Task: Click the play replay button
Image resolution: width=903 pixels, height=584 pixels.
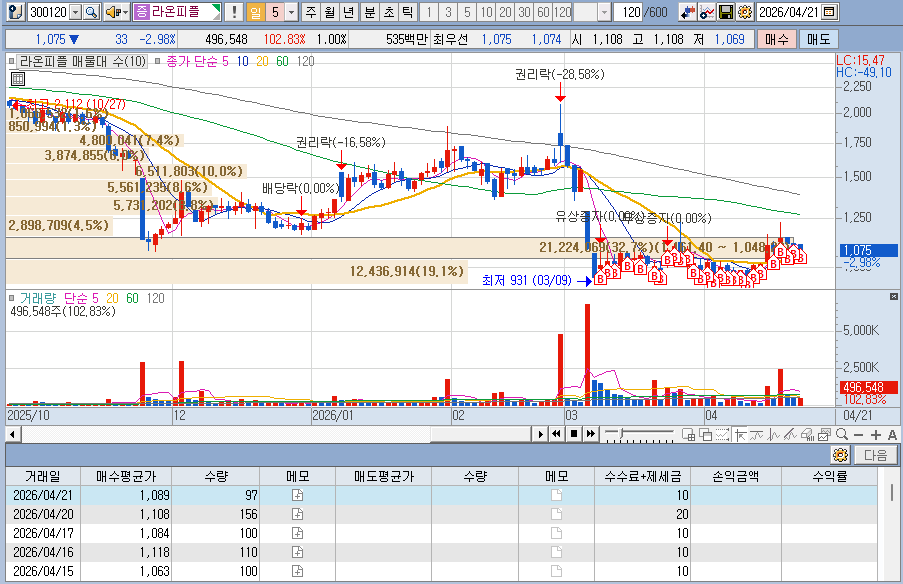Action: 540,434
